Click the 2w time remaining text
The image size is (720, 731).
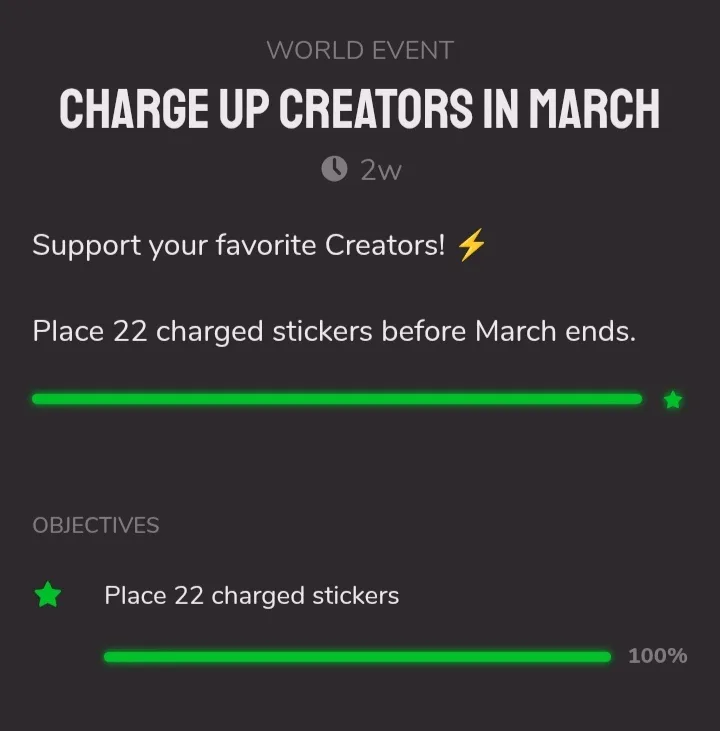[380, 171]
